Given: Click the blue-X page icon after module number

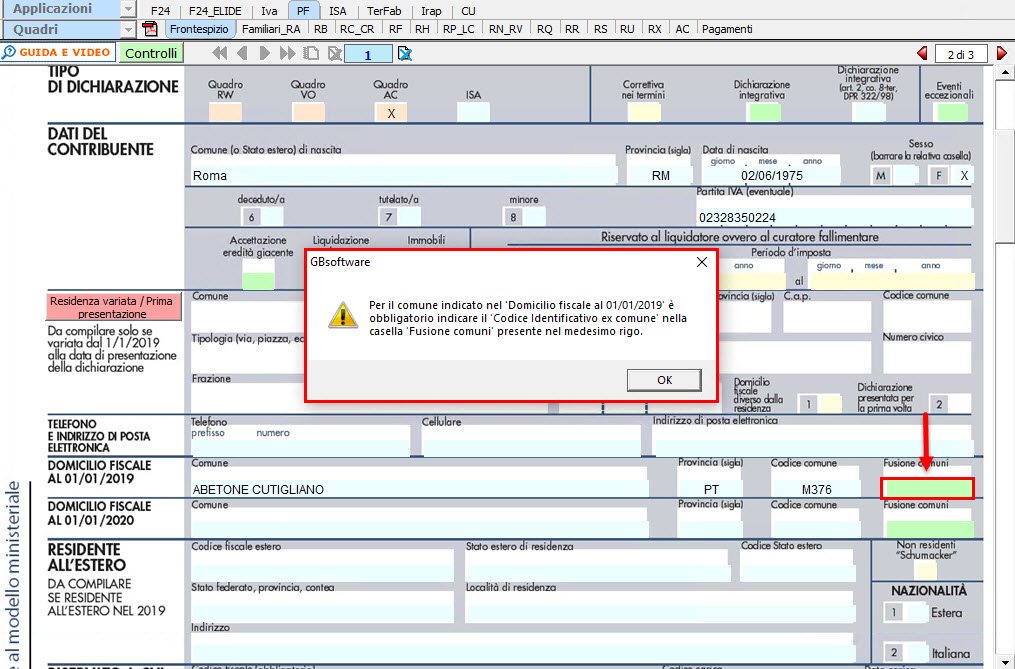Looking at the screenshot, I should click(x=405, y=54).
